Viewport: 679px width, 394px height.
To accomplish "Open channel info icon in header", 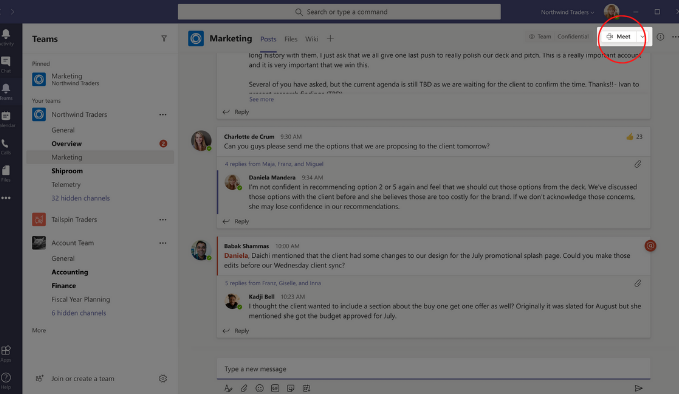I will [x=660, y=37].
